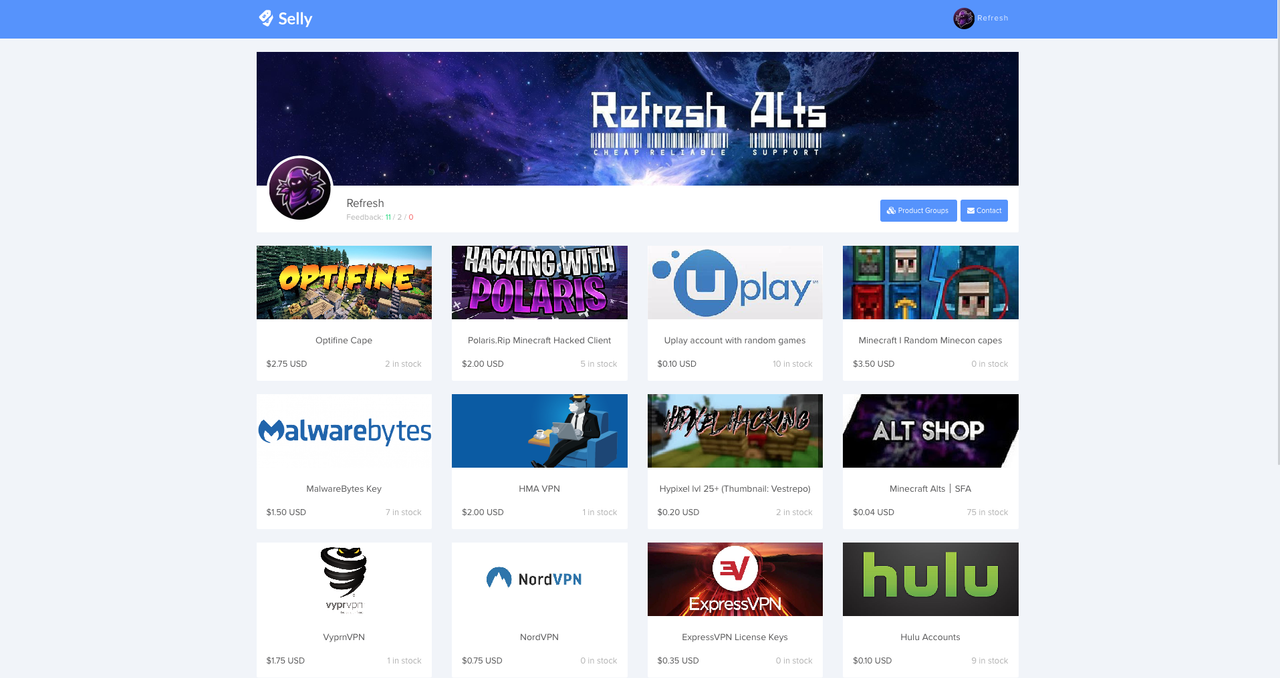The width and height of the screenshot is (1280, 678).
Task: Select Minecraft Random Minecon capes title
Action: [931, 340]
